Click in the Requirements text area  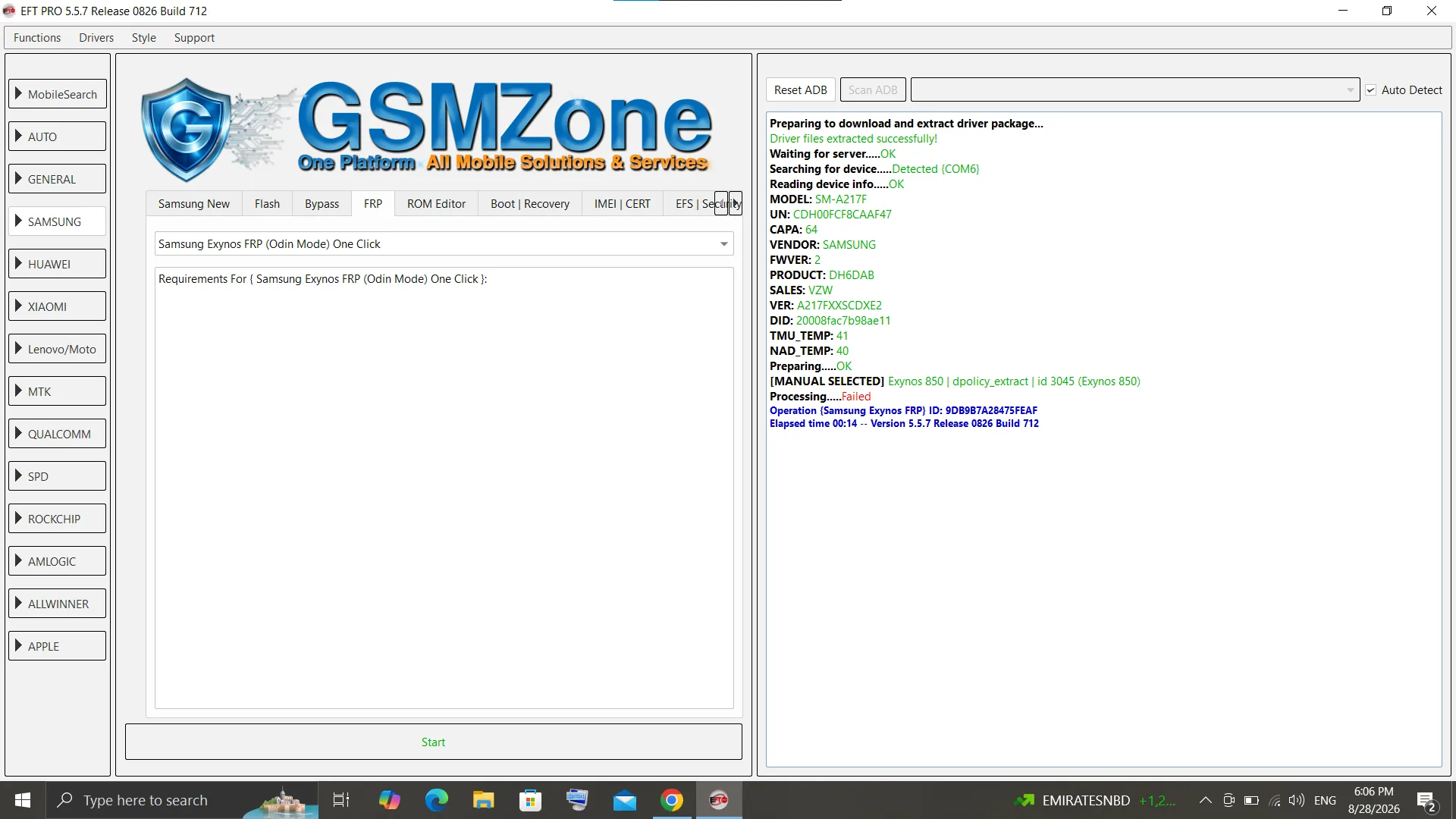pos(444,488)
